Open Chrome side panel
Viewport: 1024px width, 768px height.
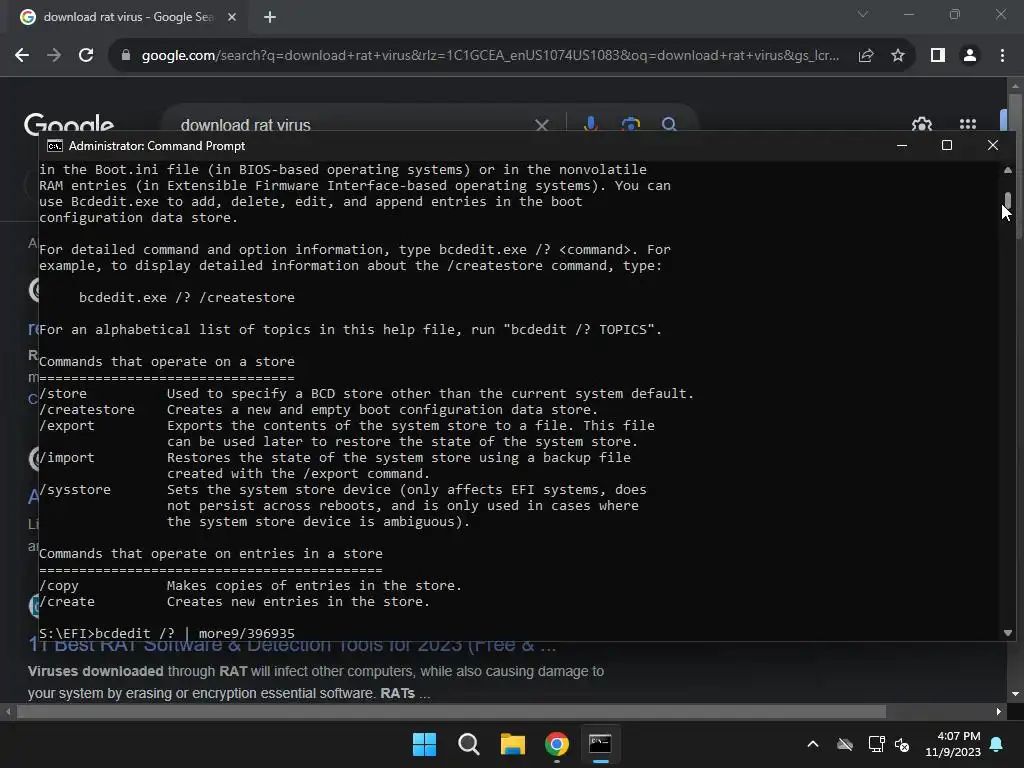point(938,56)
